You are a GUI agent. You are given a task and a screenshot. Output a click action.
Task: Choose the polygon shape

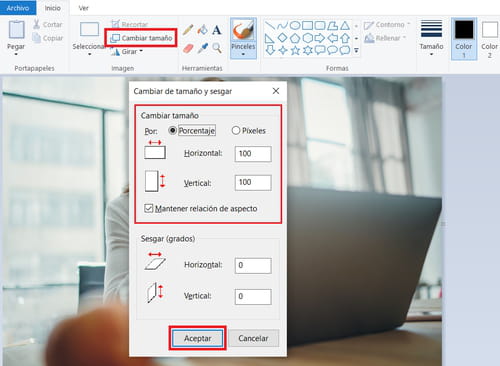coord(332,25)
